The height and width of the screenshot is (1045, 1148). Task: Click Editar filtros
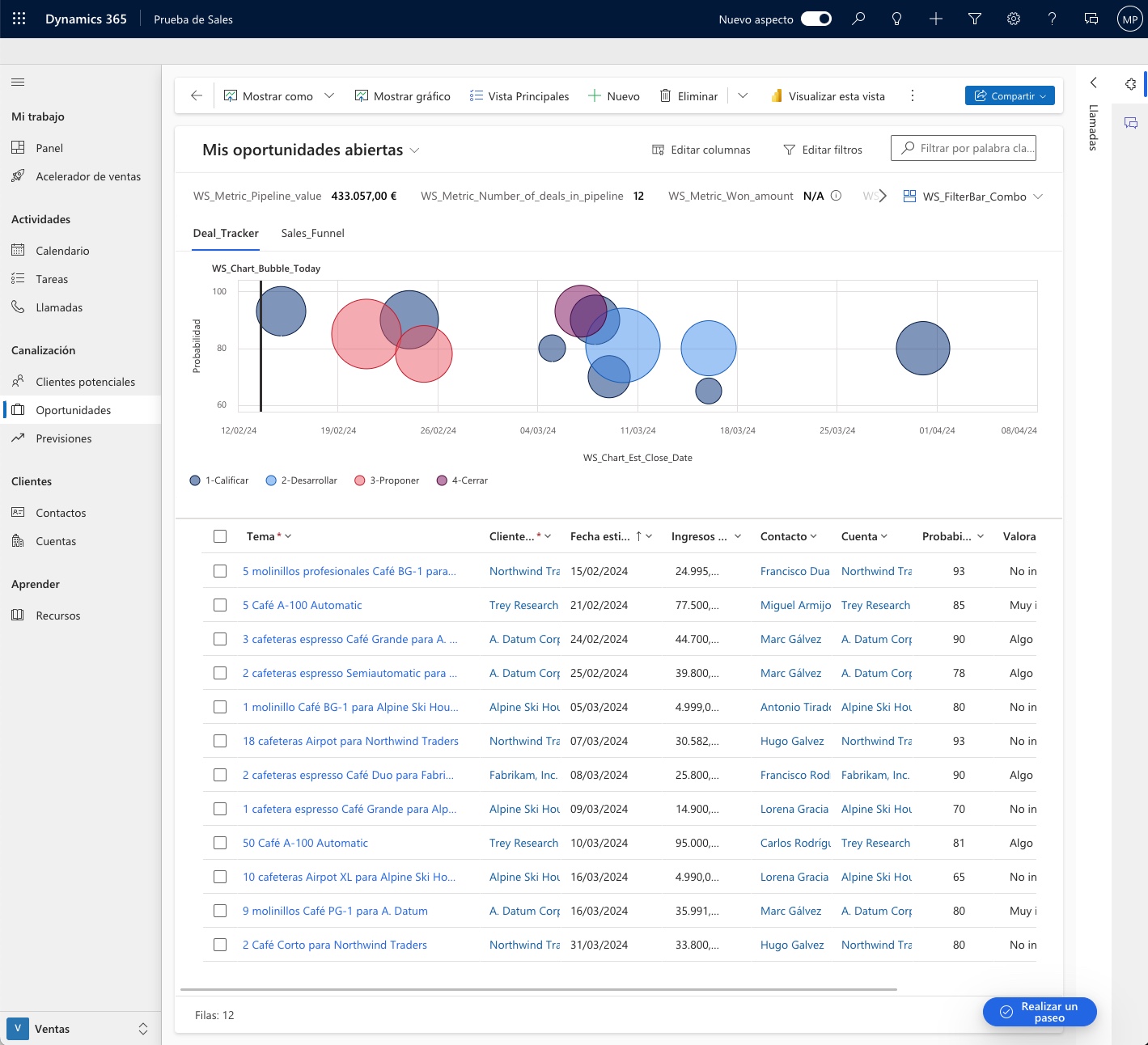click(x=823, y=150)
